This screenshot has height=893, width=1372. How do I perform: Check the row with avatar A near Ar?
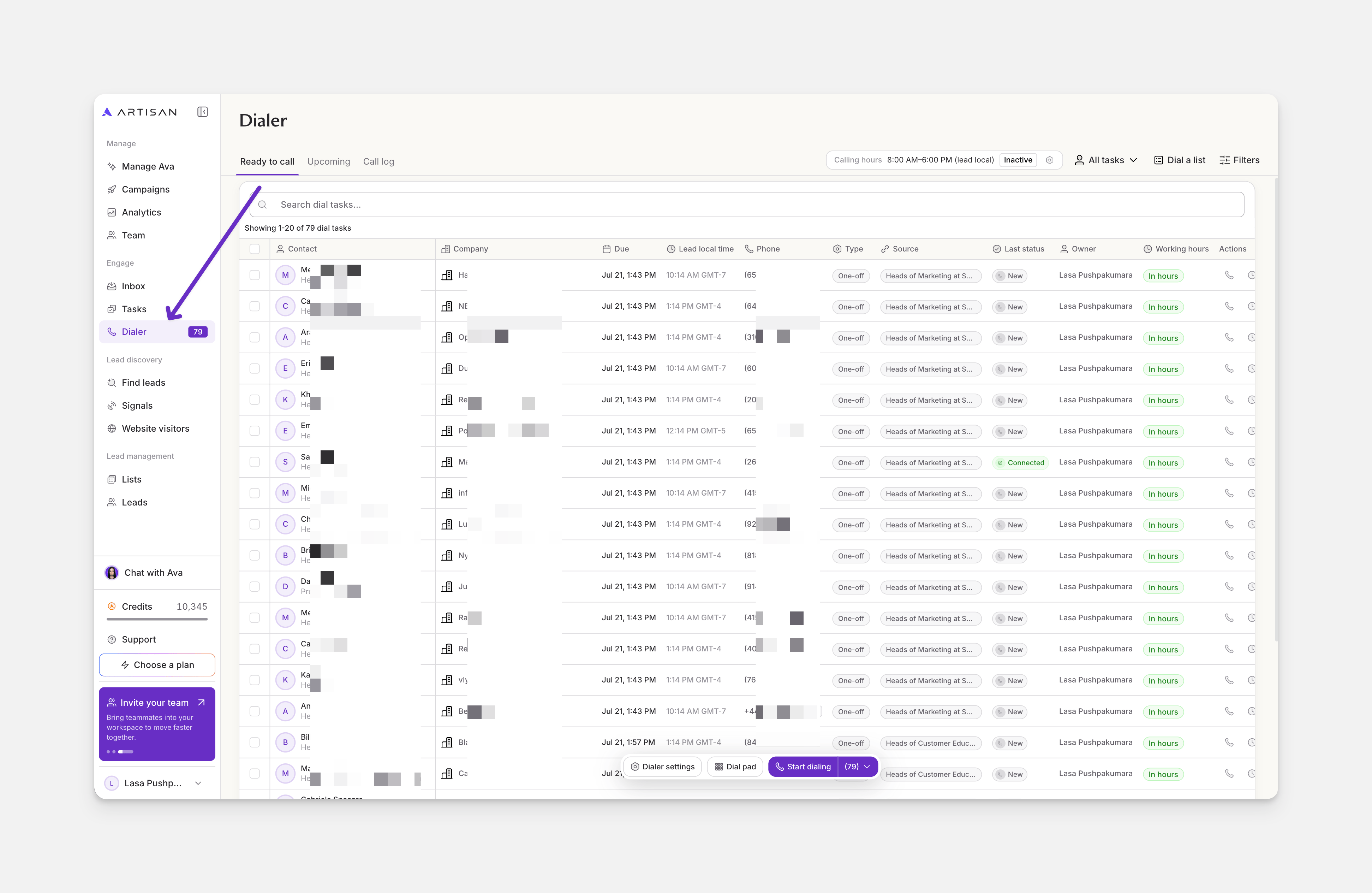click(x=255, y=337)
